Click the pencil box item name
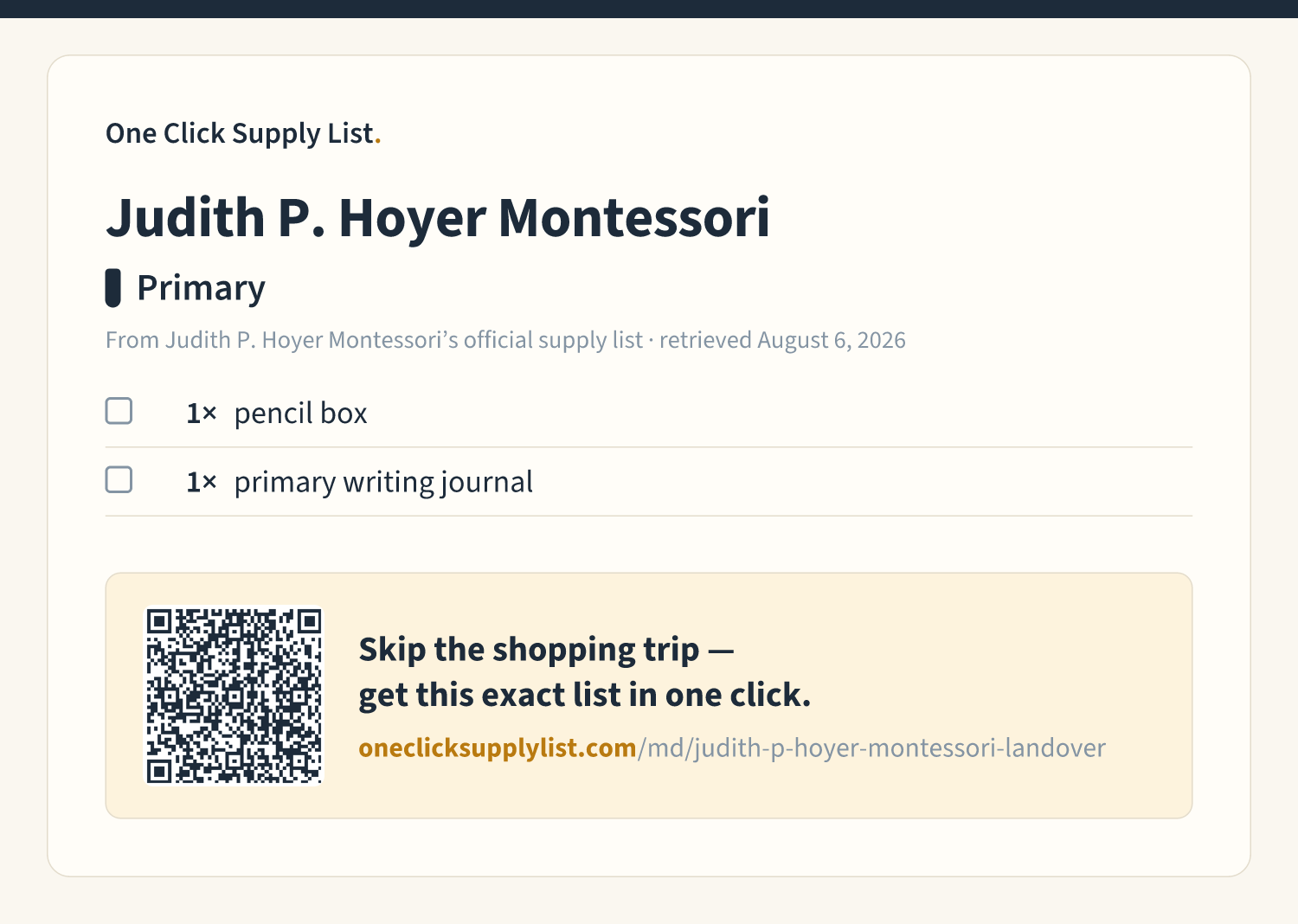Screen dimensions: 1298x924 pyautogui.click(x=301, y=413)
